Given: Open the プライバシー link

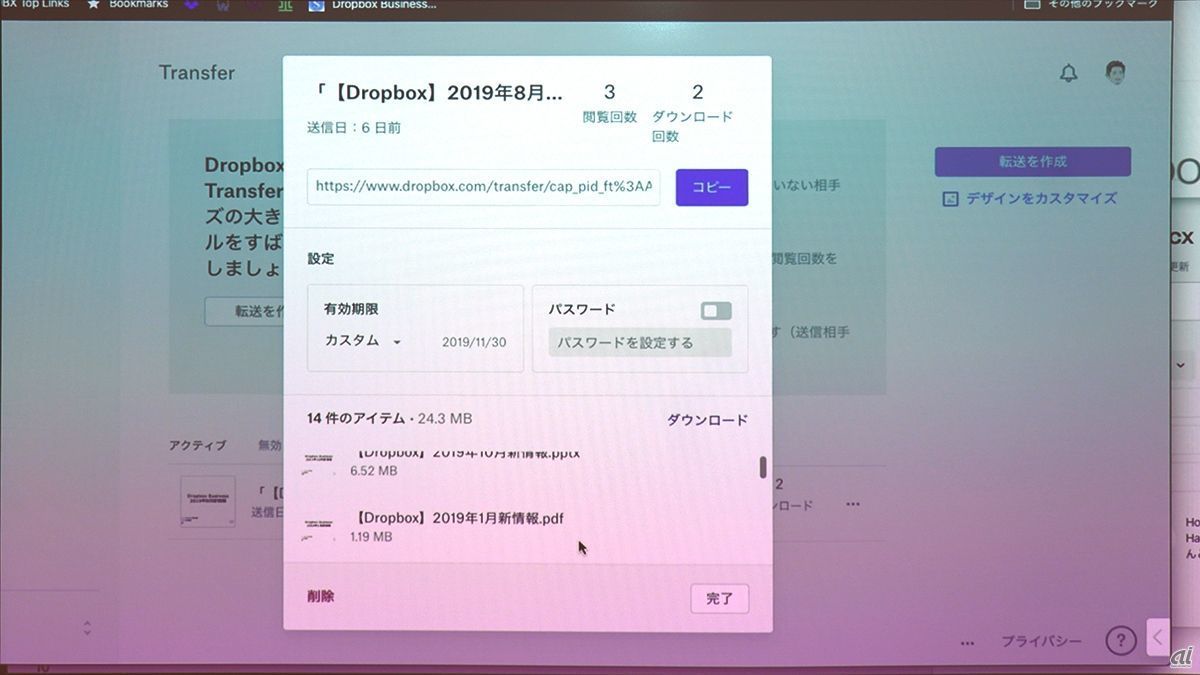Looking at the screenshot, I should (1041, 641).
